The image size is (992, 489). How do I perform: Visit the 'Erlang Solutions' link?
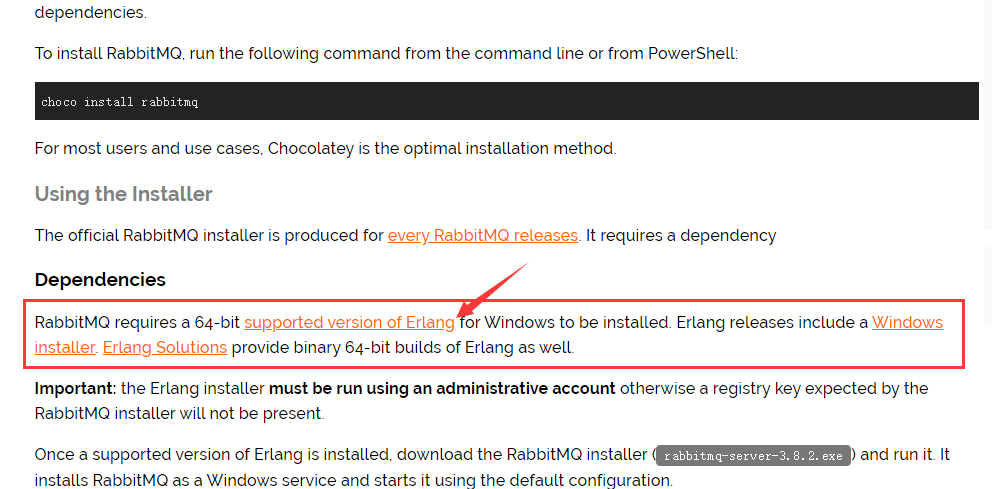[x=164, y=347]
